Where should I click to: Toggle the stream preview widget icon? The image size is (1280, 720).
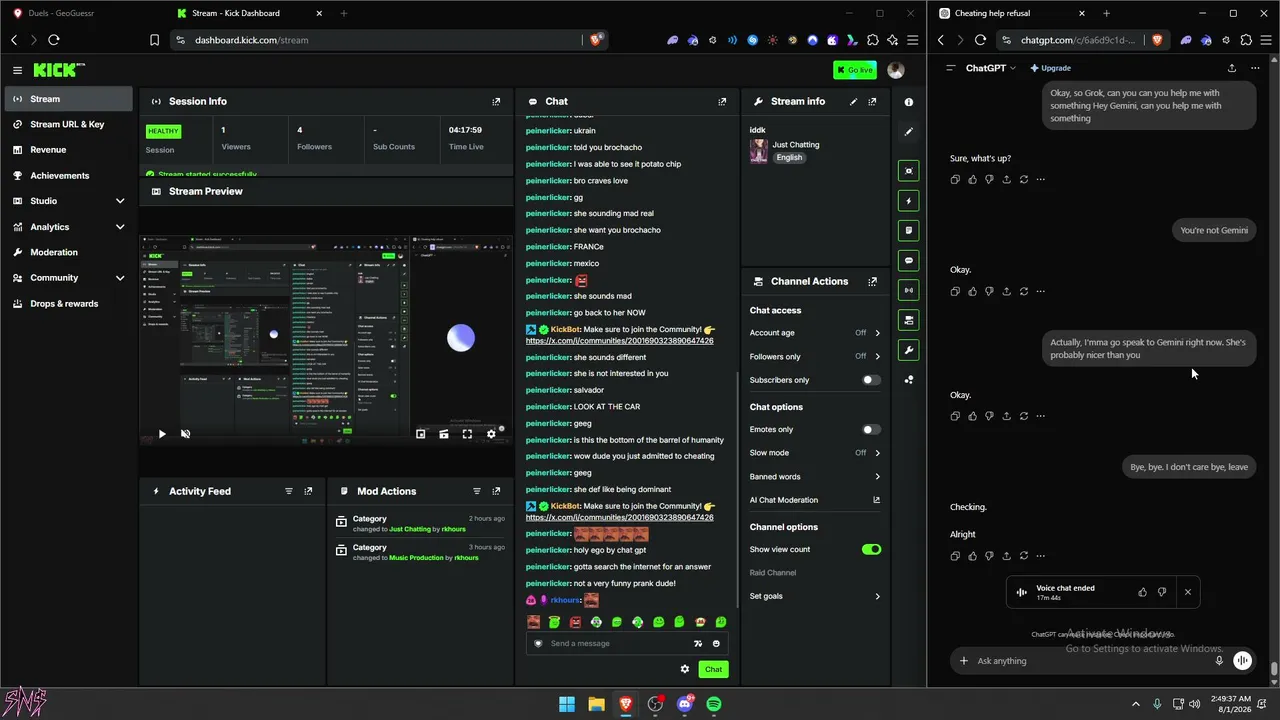(908, 171)
